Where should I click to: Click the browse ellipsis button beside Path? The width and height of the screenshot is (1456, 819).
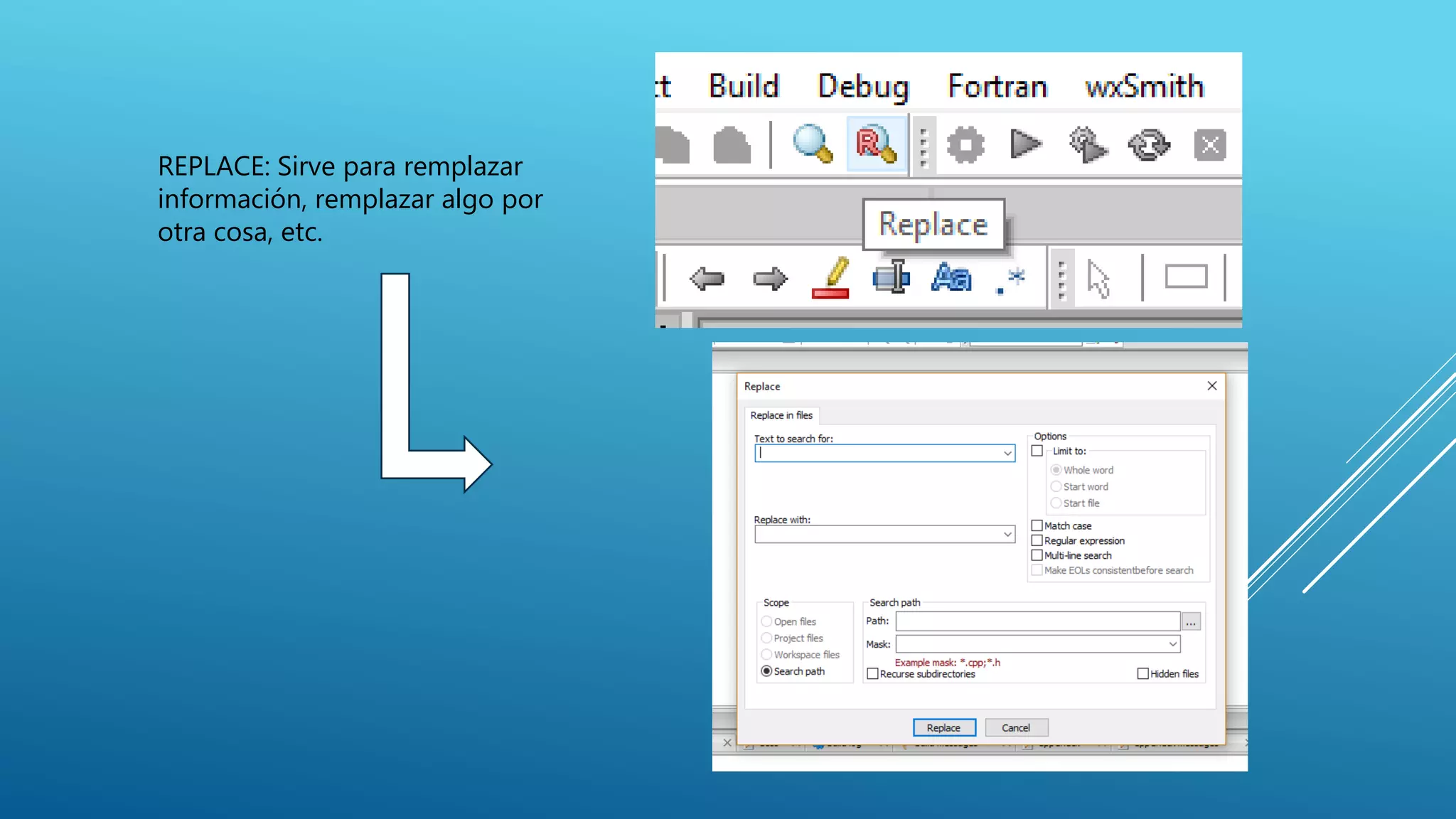pyautogui.click(x=1192, y=621)
